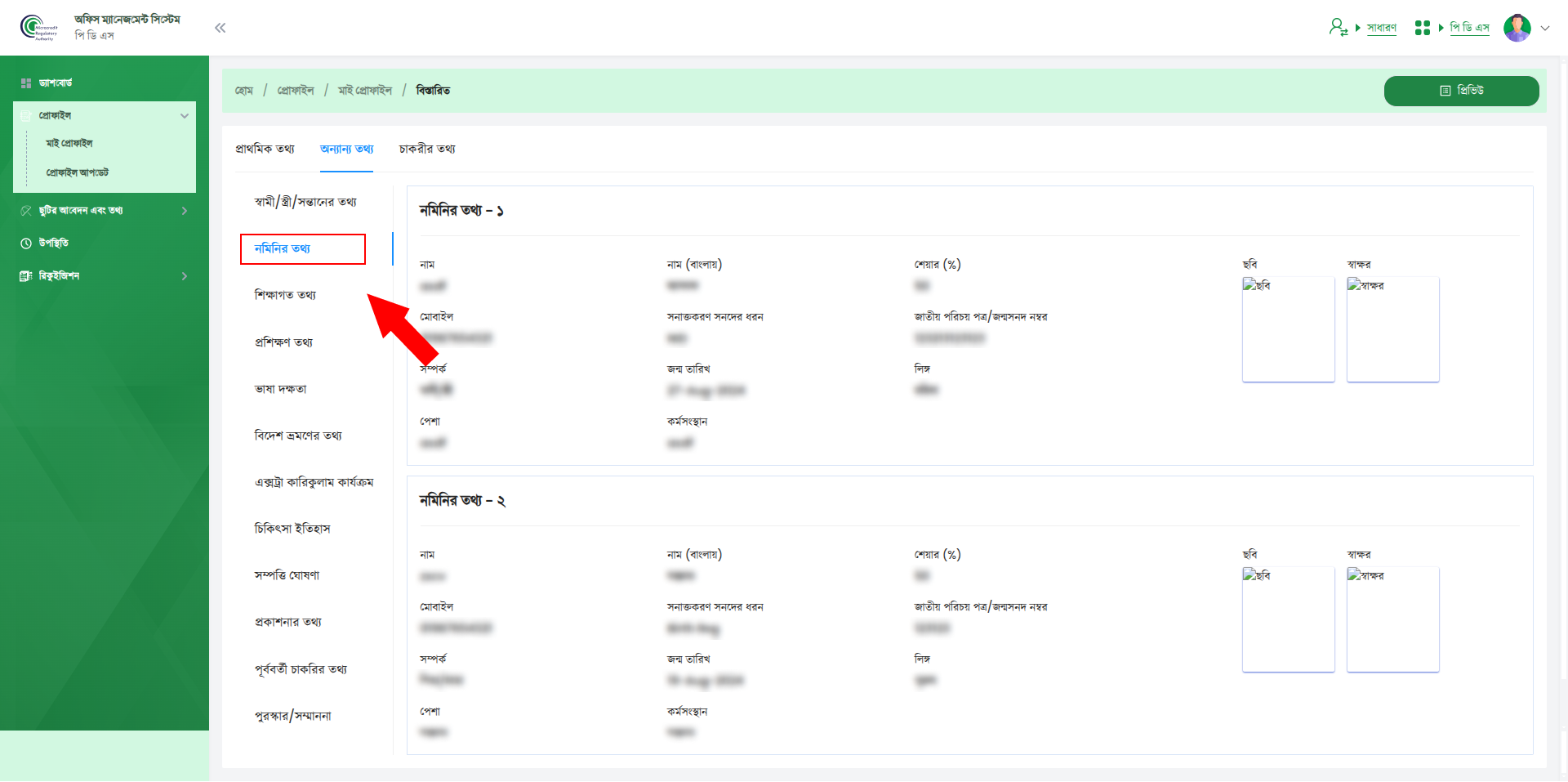Open মাই প্রোফাইল in the sidebar
Screen dimensions: 1568x782
[69, 144]
